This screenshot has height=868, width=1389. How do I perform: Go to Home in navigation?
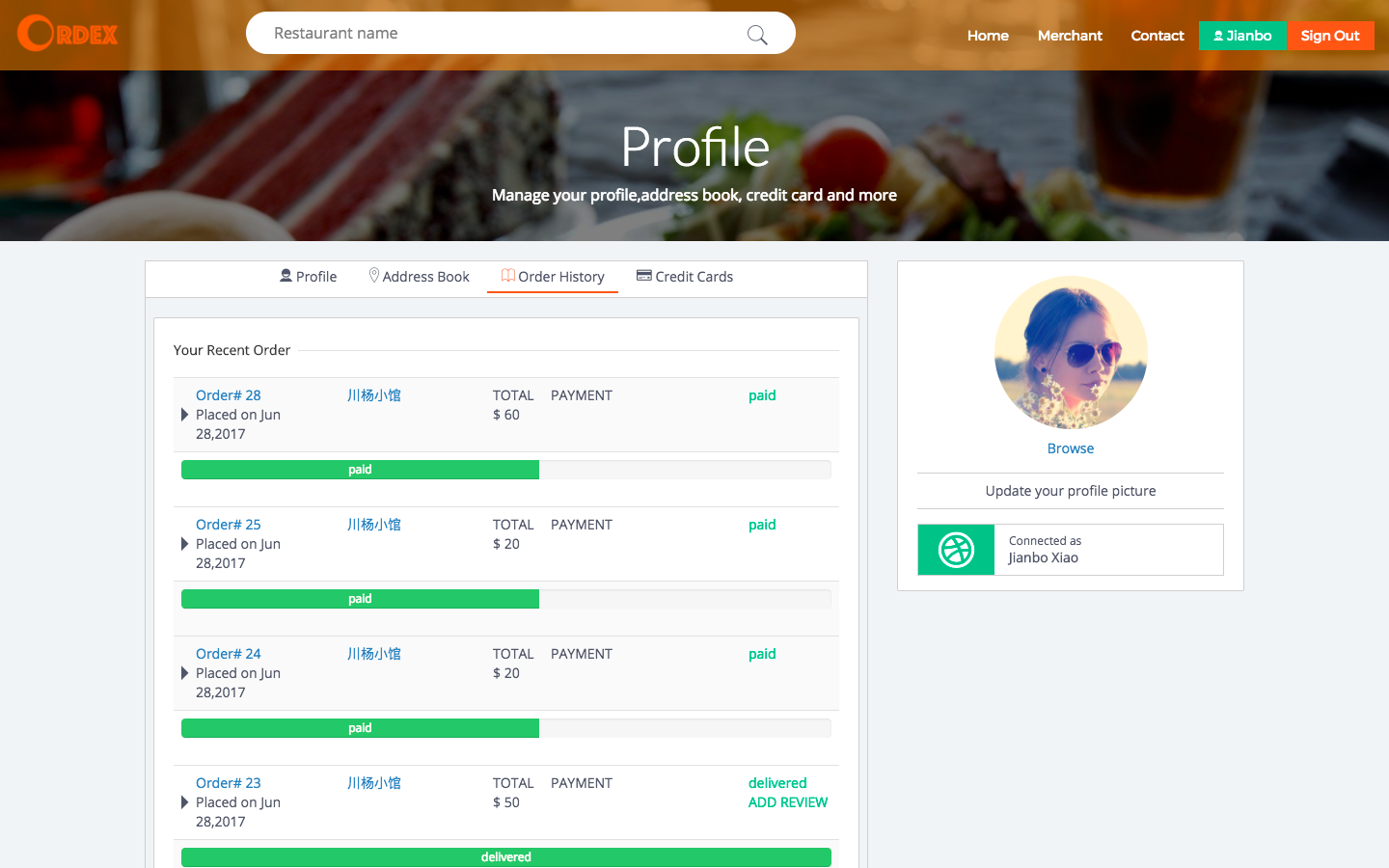click(988, 36)
